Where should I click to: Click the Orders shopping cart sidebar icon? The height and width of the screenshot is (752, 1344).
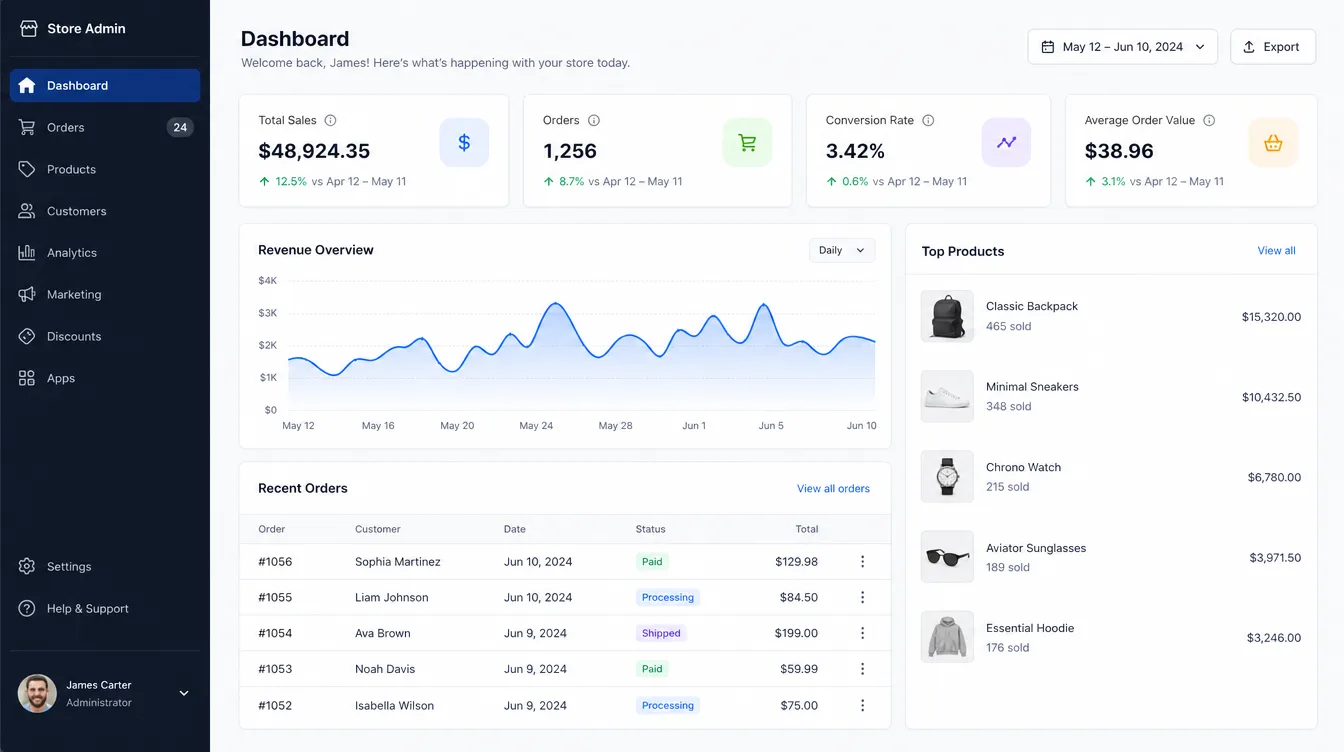point(27,127)
